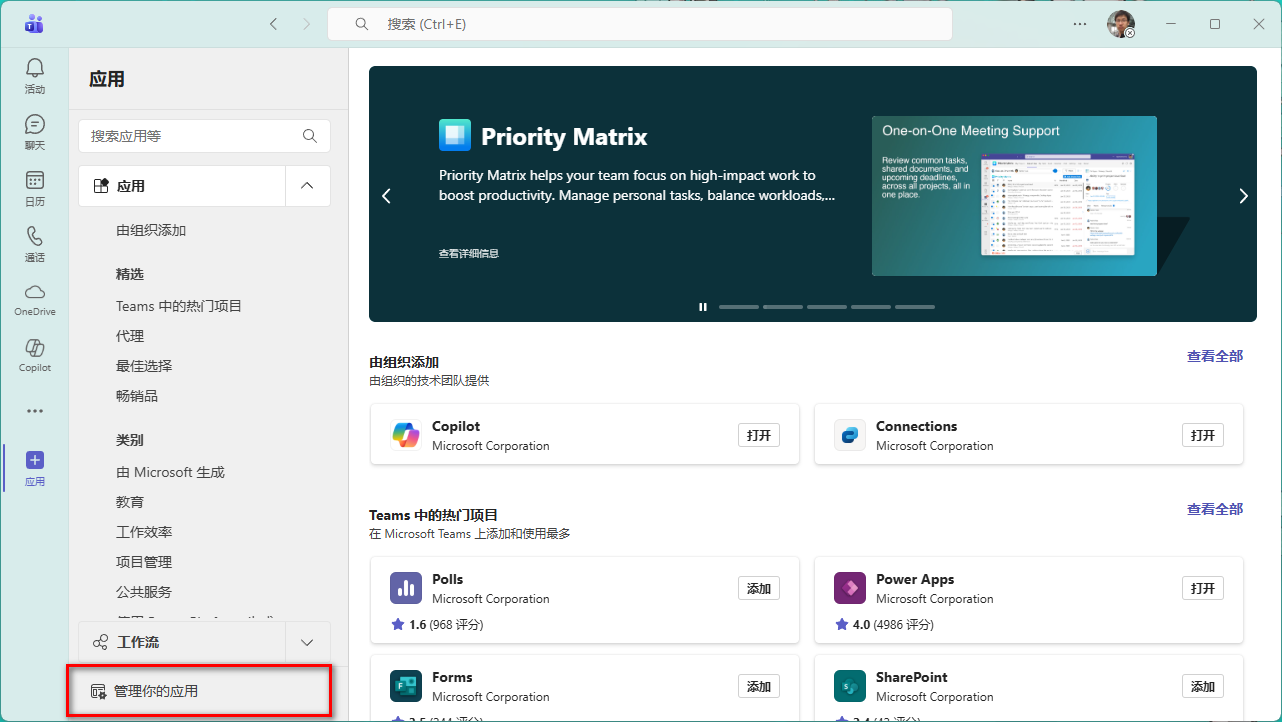Open 管理你的应用

click(198, 691)
